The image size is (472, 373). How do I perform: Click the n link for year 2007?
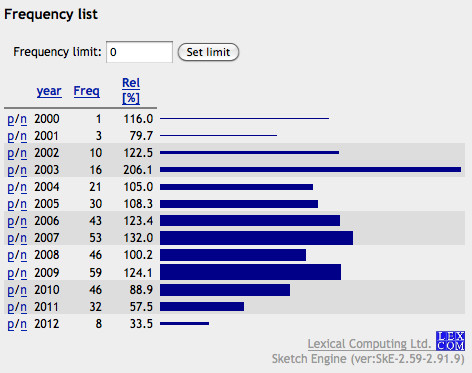[23, 238]
